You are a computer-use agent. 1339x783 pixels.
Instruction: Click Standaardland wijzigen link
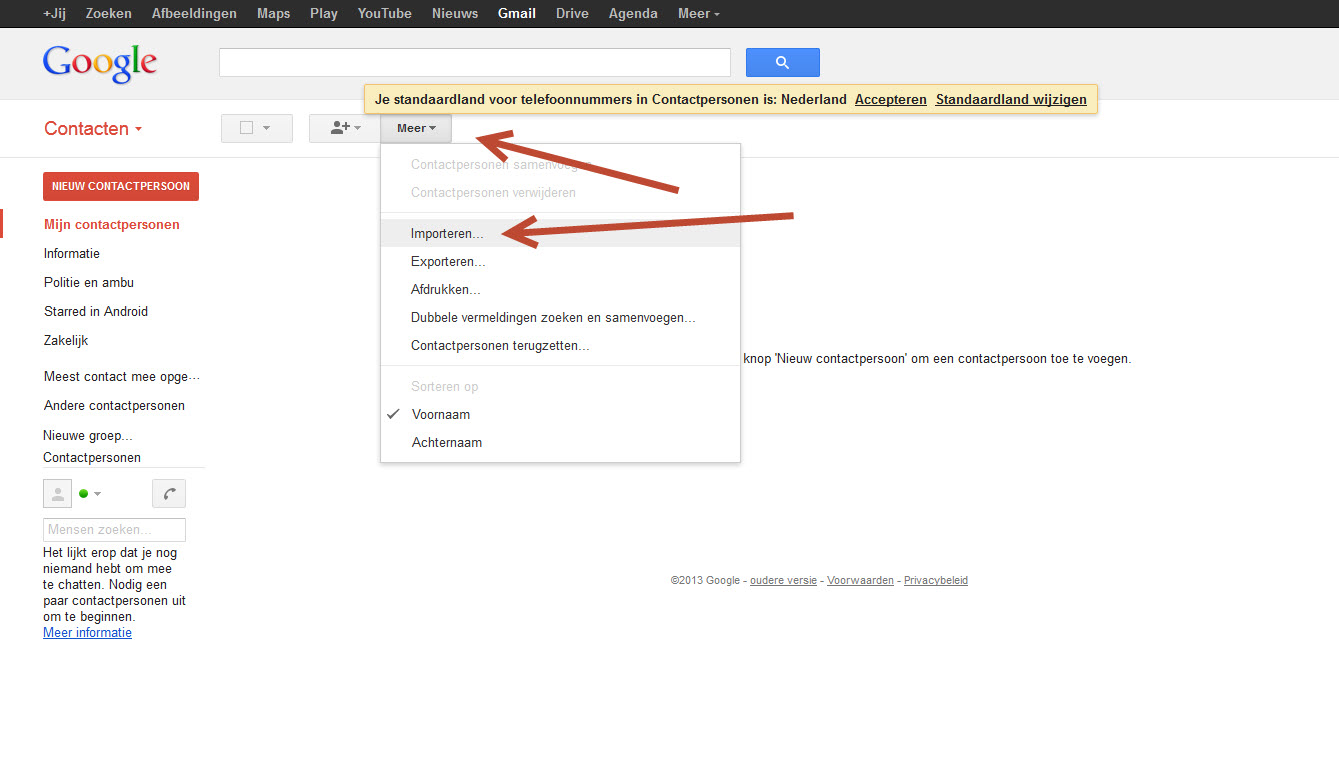pyautogui.click(x=1010, y=100)
